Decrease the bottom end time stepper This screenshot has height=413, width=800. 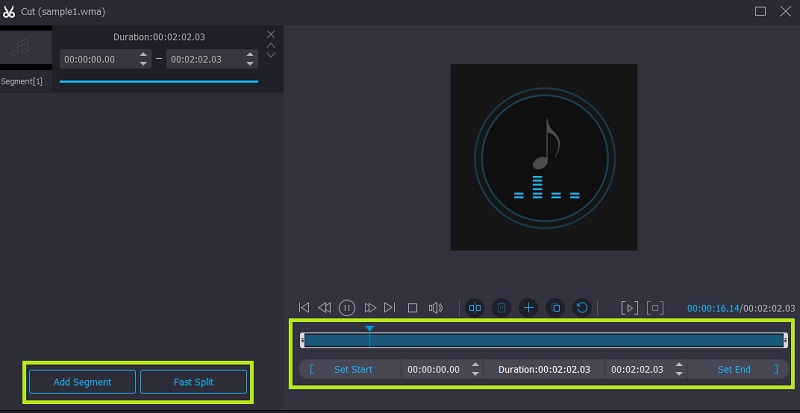click(x=679, y=374)
